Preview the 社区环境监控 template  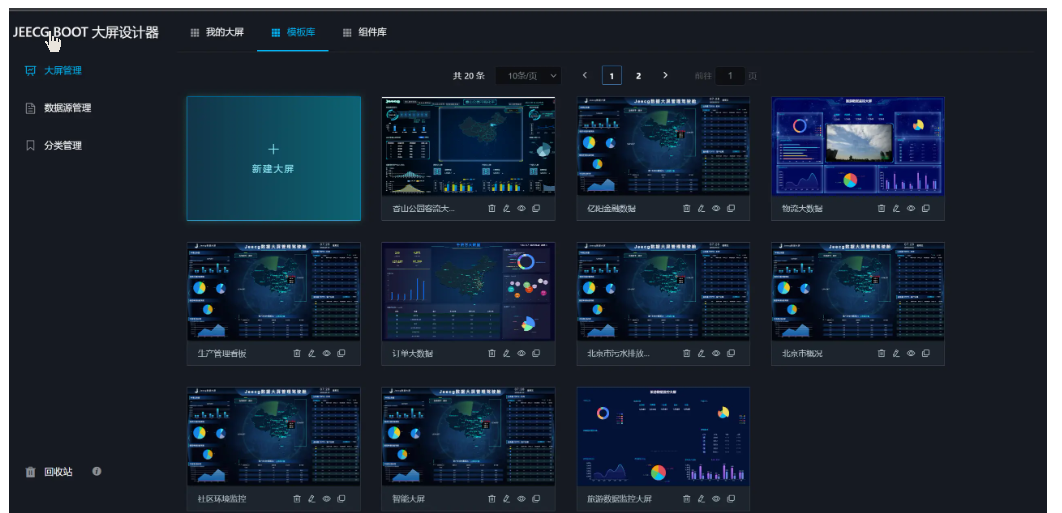click(x=326, y=499)
